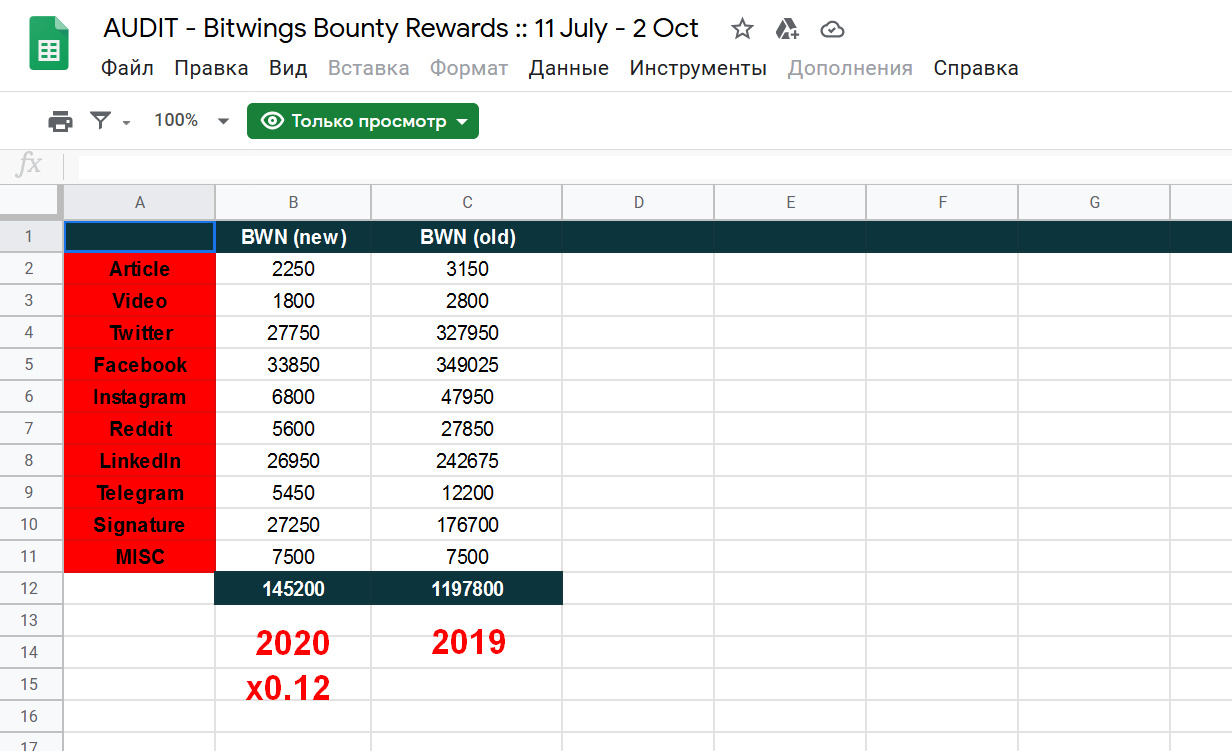Click the document title AUDIT - Bitwings Bounty Rewards

click(x=401, y=28)
